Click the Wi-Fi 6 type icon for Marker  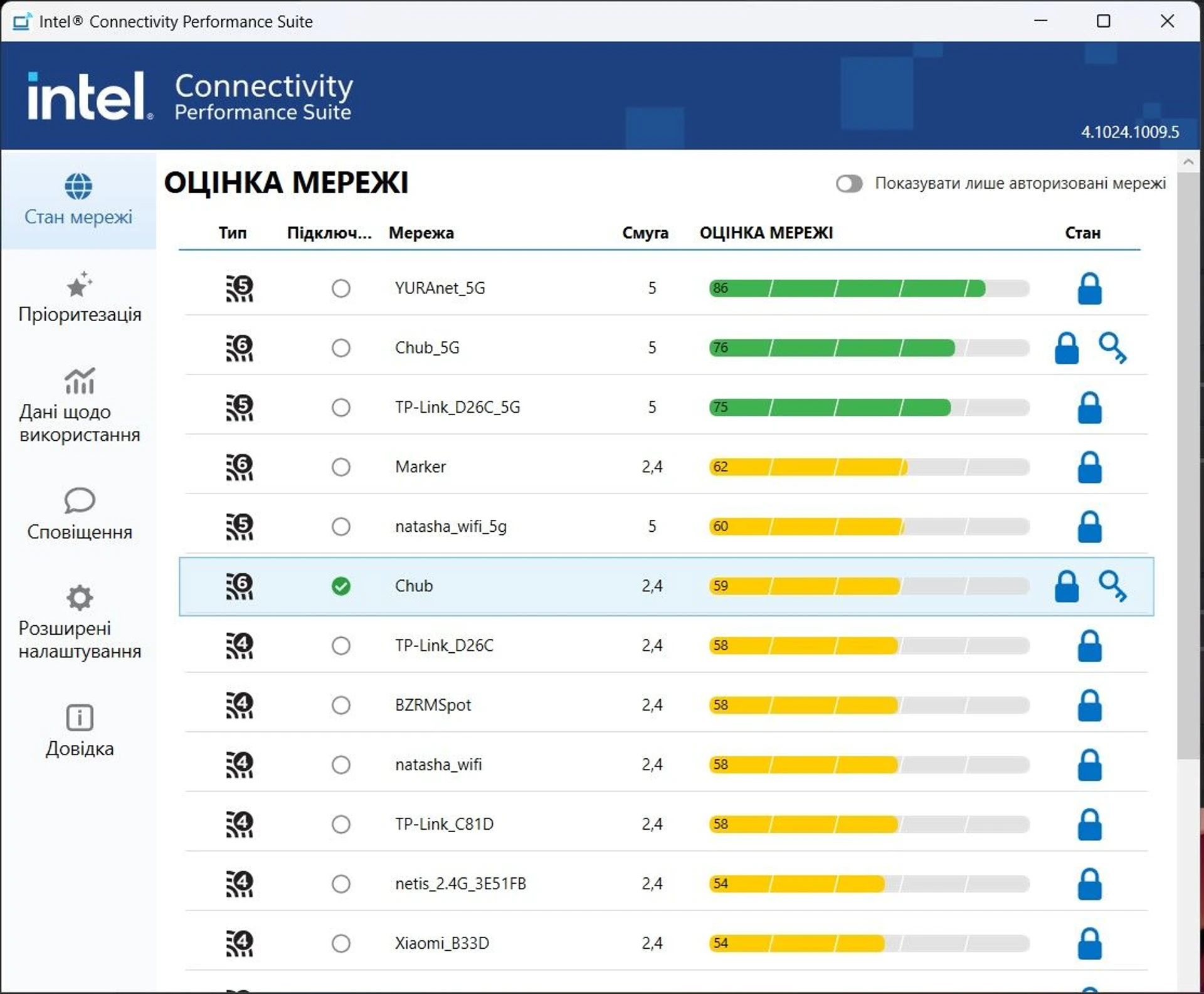[x=240, y=467]
